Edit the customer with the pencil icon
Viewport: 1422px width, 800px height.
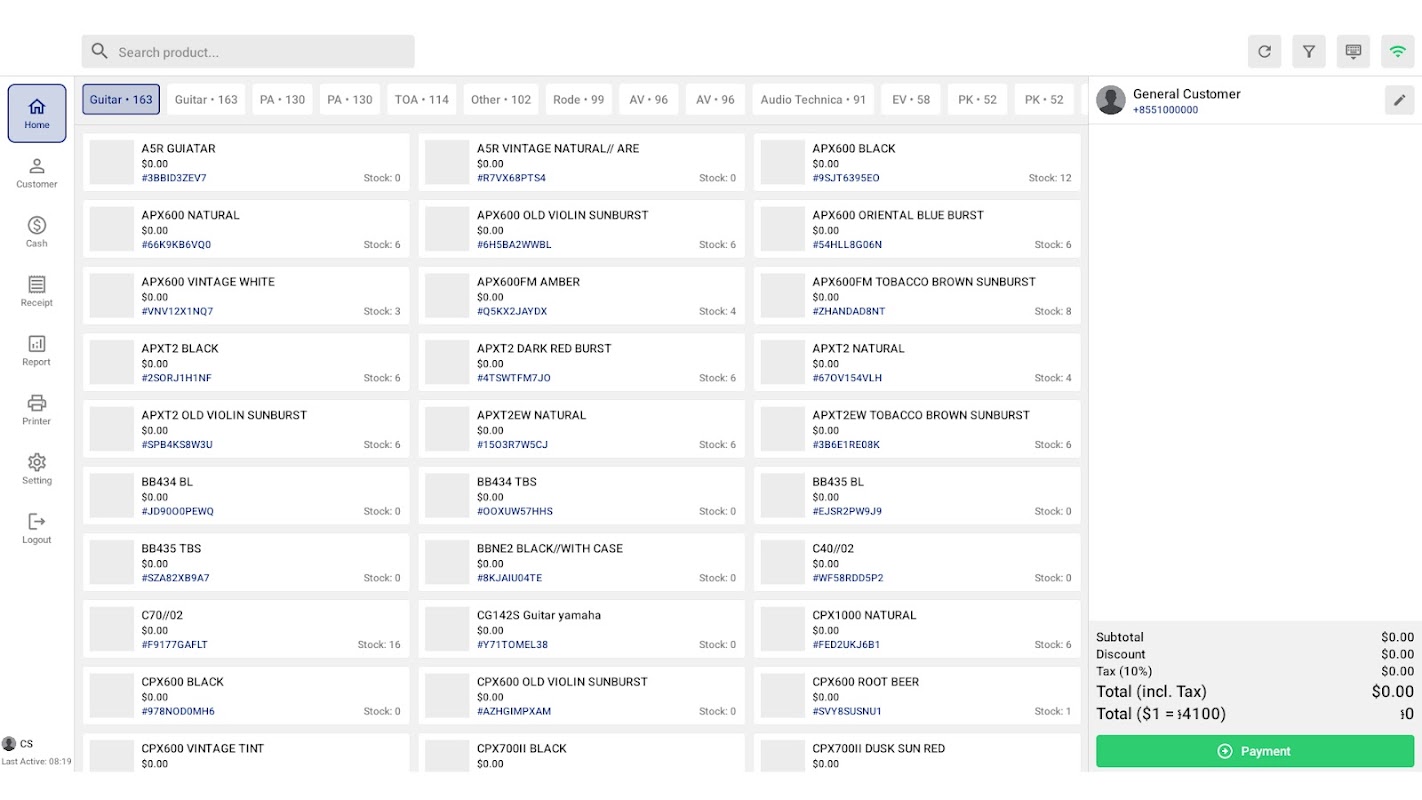pos(1400,100)
